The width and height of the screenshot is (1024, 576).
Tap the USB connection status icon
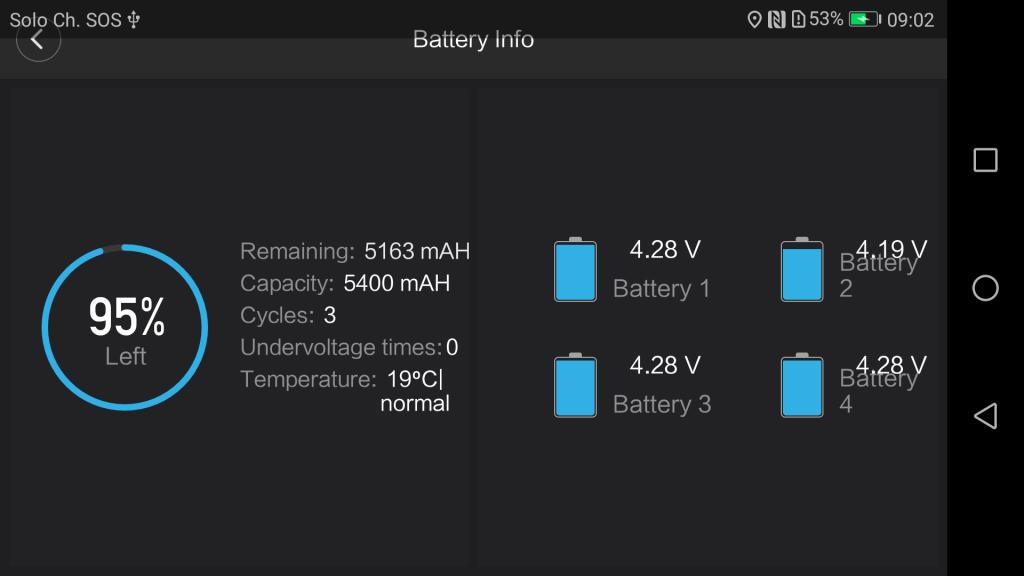point(134,20)
